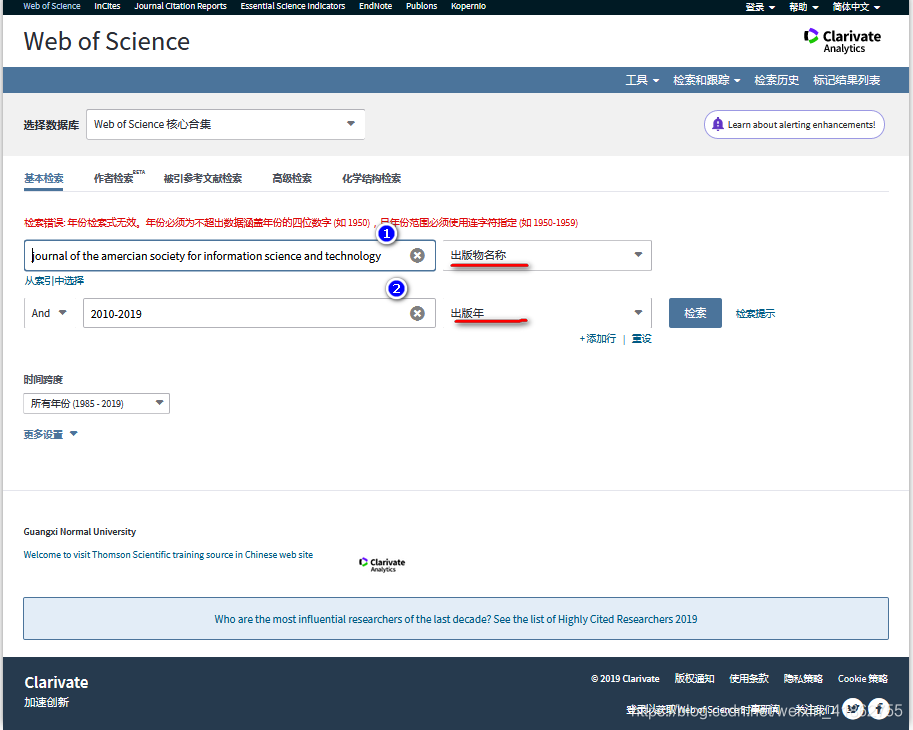Switch to 高级检索 tab
913x730 pixels.
tap(292, 179)
